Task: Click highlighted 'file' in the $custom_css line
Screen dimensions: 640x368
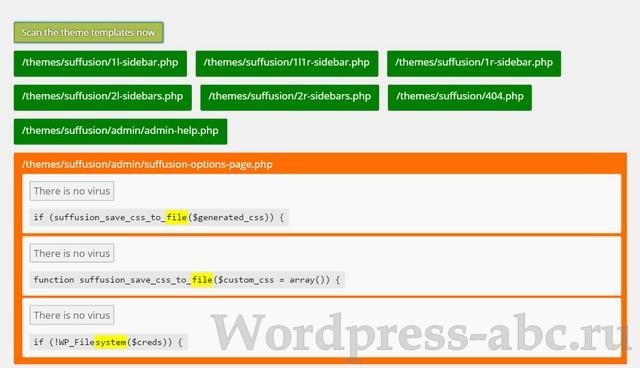Action: (x=202, y=280)
